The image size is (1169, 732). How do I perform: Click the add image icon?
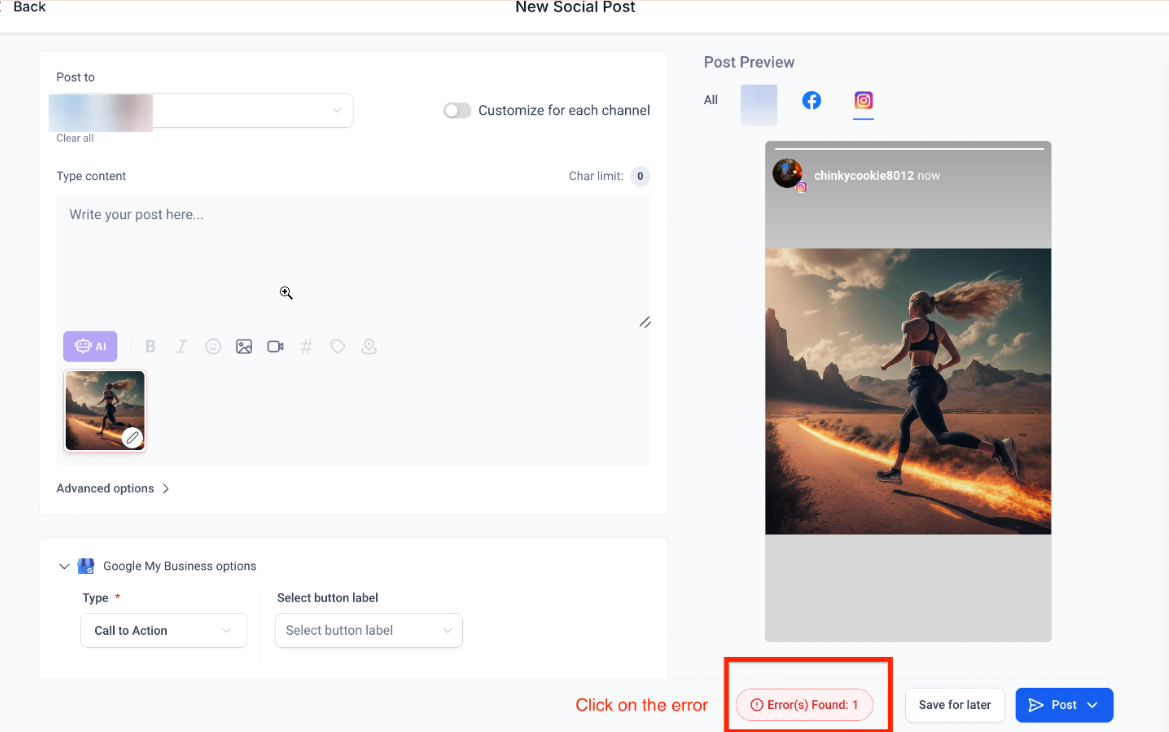244,347
